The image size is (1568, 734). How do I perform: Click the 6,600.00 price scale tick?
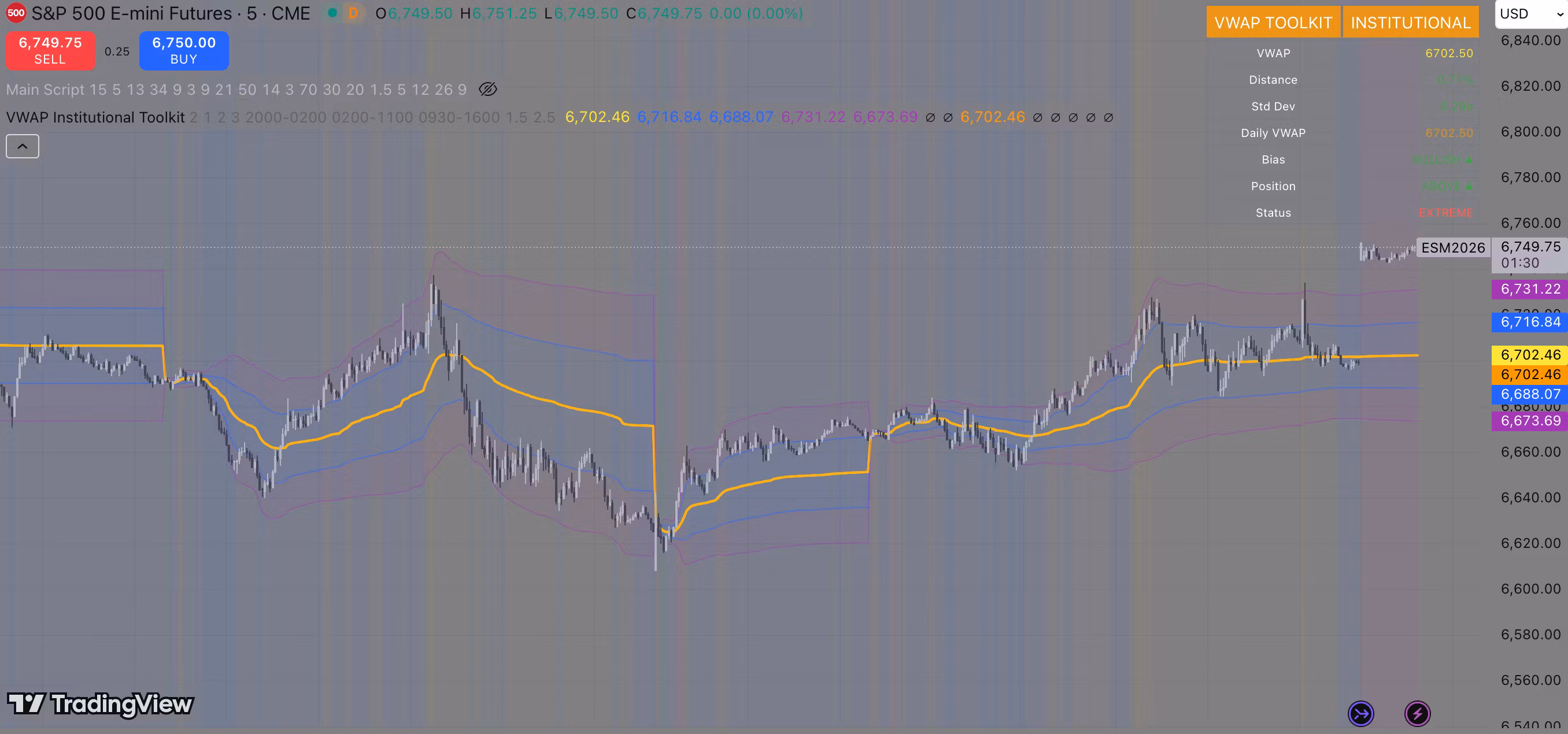pos(1530,588)
